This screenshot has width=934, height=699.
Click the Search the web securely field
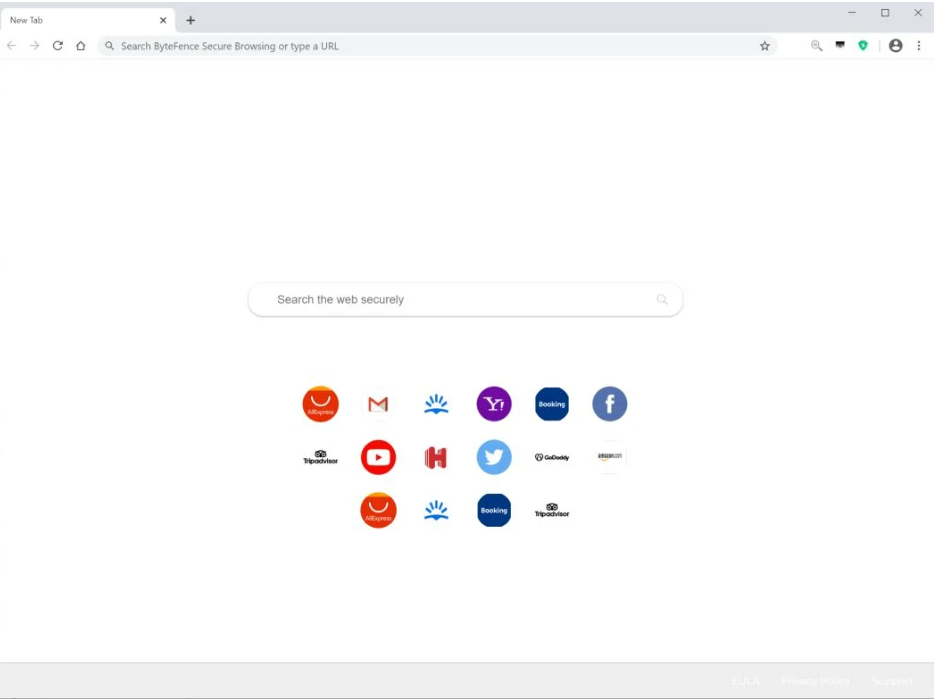465,300
